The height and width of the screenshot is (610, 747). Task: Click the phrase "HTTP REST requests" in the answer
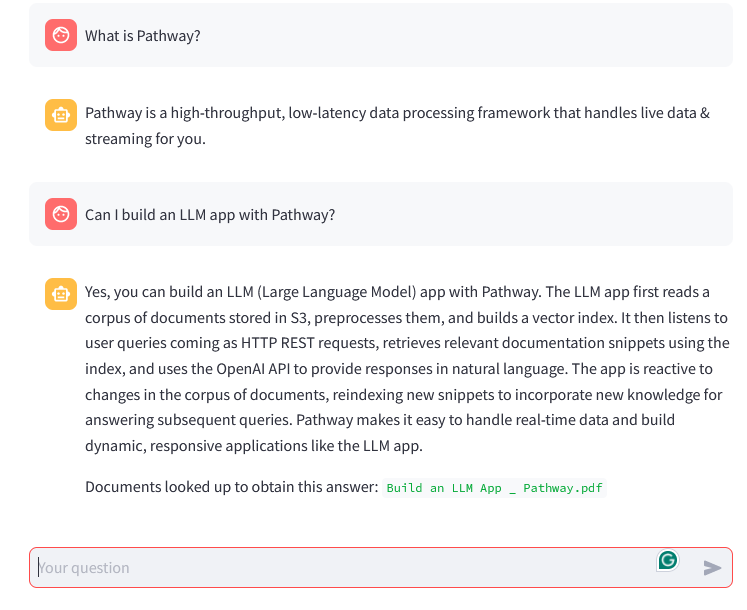pyautogui.click(x=322, y=343)
